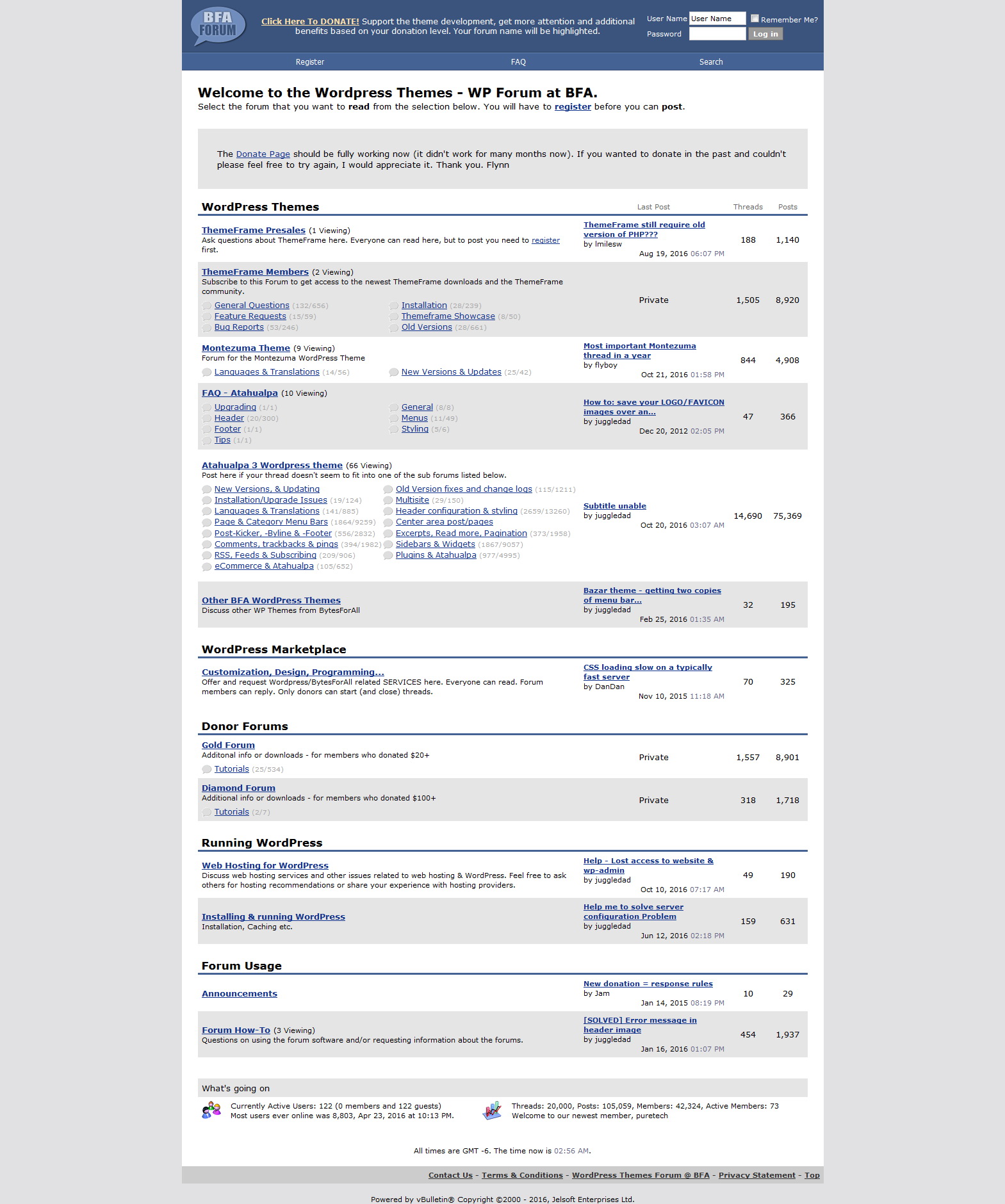Image resolution: width=1005 pixels, height=1204 pixels.
Task: Open 'Bazar theme - getting two copies' post
Action: [x=652, y=595]
